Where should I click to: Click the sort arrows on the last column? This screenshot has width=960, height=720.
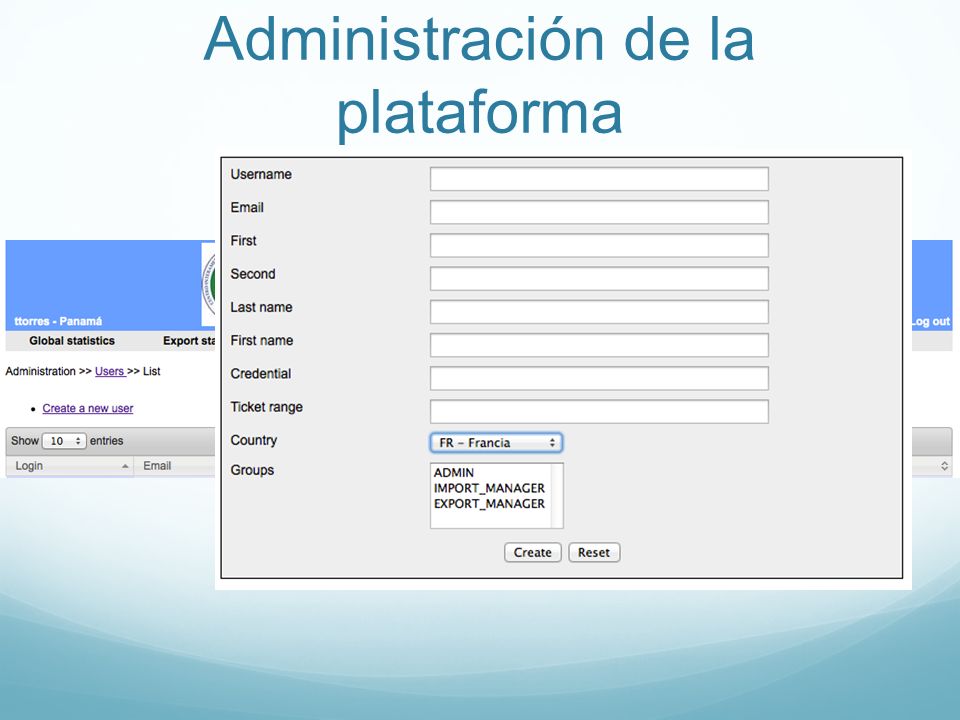pos(944,466)
